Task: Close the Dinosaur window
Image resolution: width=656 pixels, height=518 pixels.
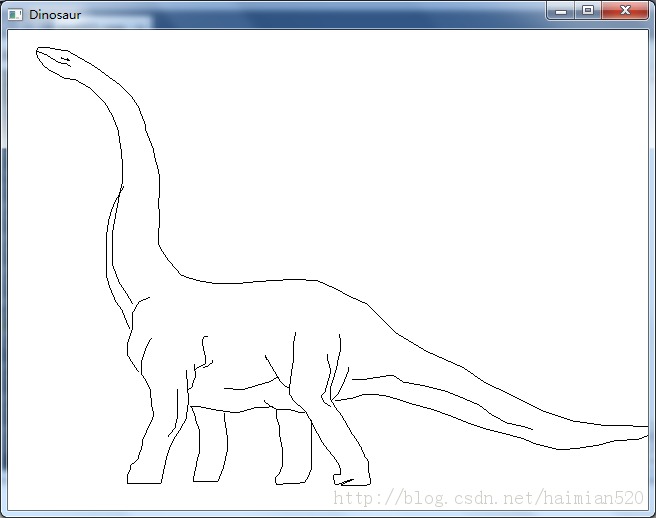Action: coord(625,10)
